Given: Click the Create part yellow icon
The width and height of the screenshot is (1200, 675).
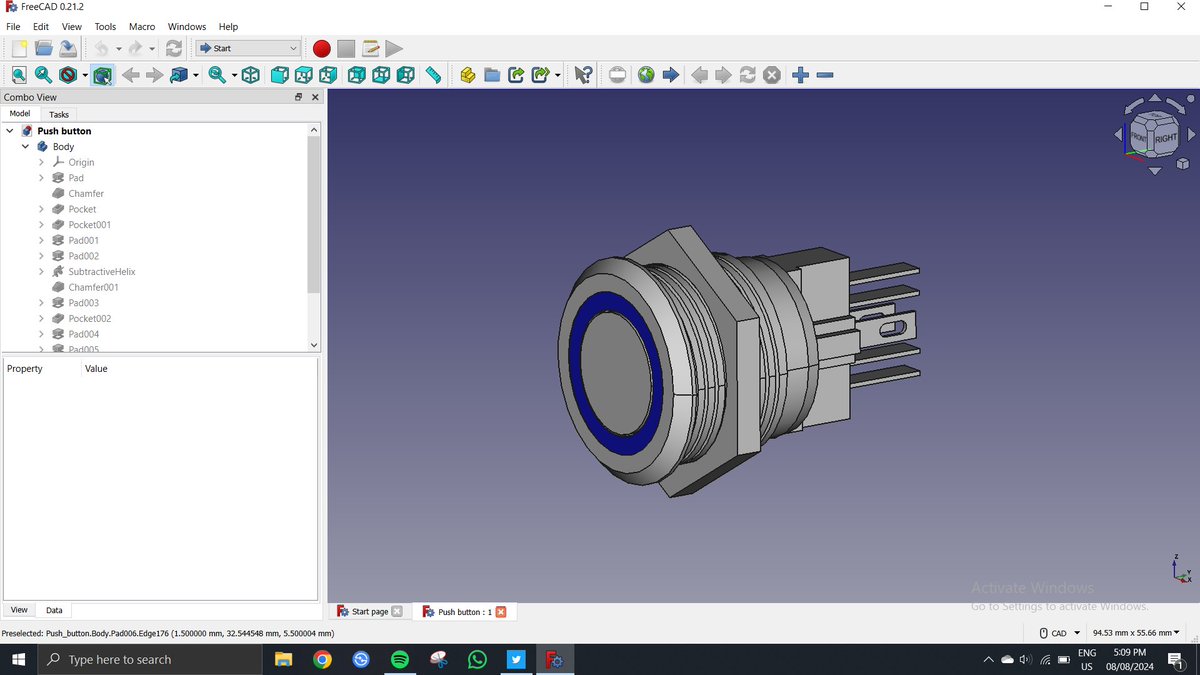Looking at the screenshot, I should (x=467, y=75).
